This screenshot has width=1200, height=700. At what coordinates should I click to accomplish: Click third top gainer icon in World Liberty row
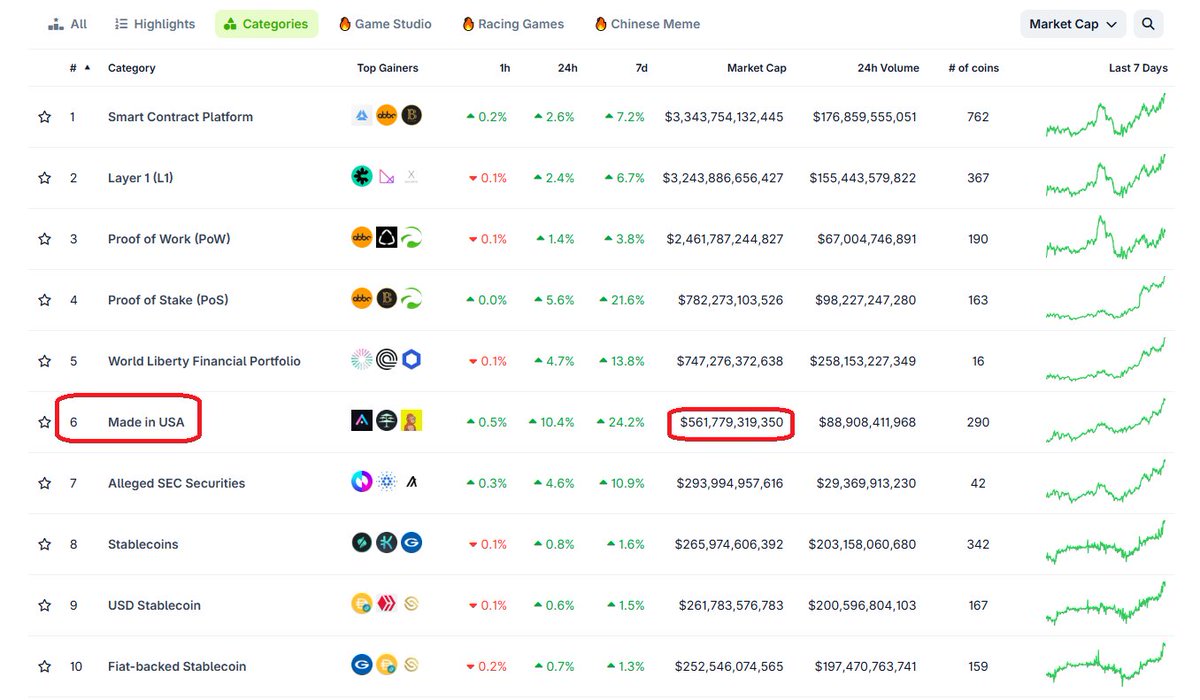tap(411, 360)
